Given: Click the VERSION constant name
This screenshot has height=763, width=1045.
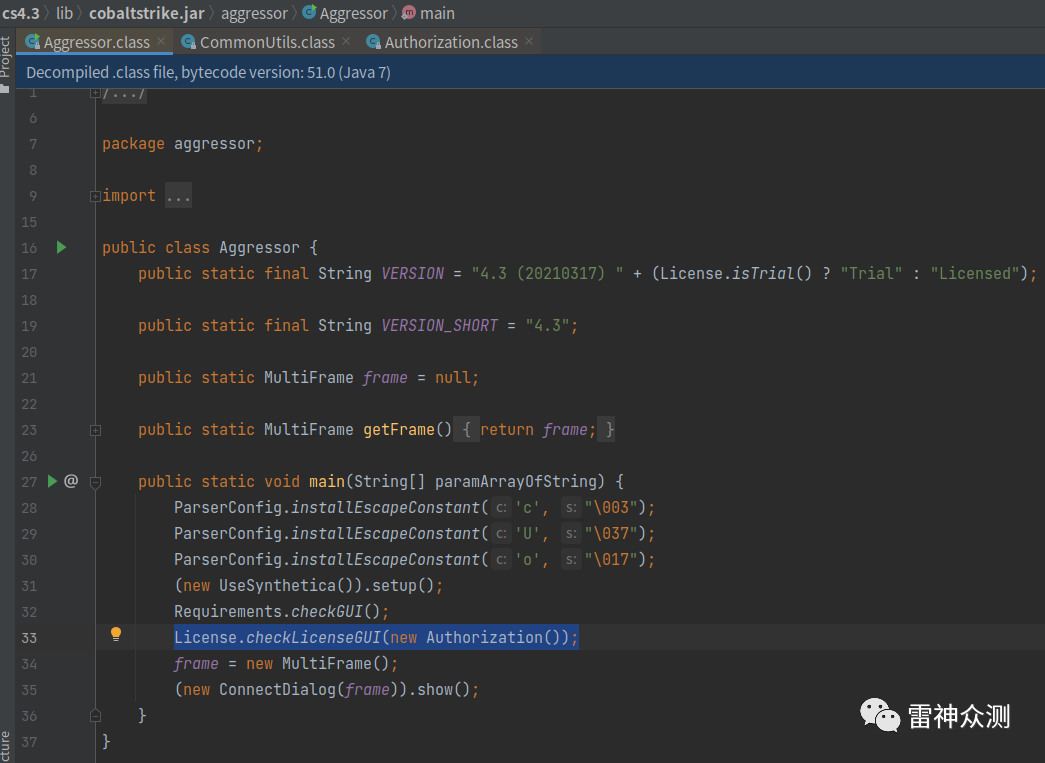Looking at the screenshot, I should pos(413,273).
